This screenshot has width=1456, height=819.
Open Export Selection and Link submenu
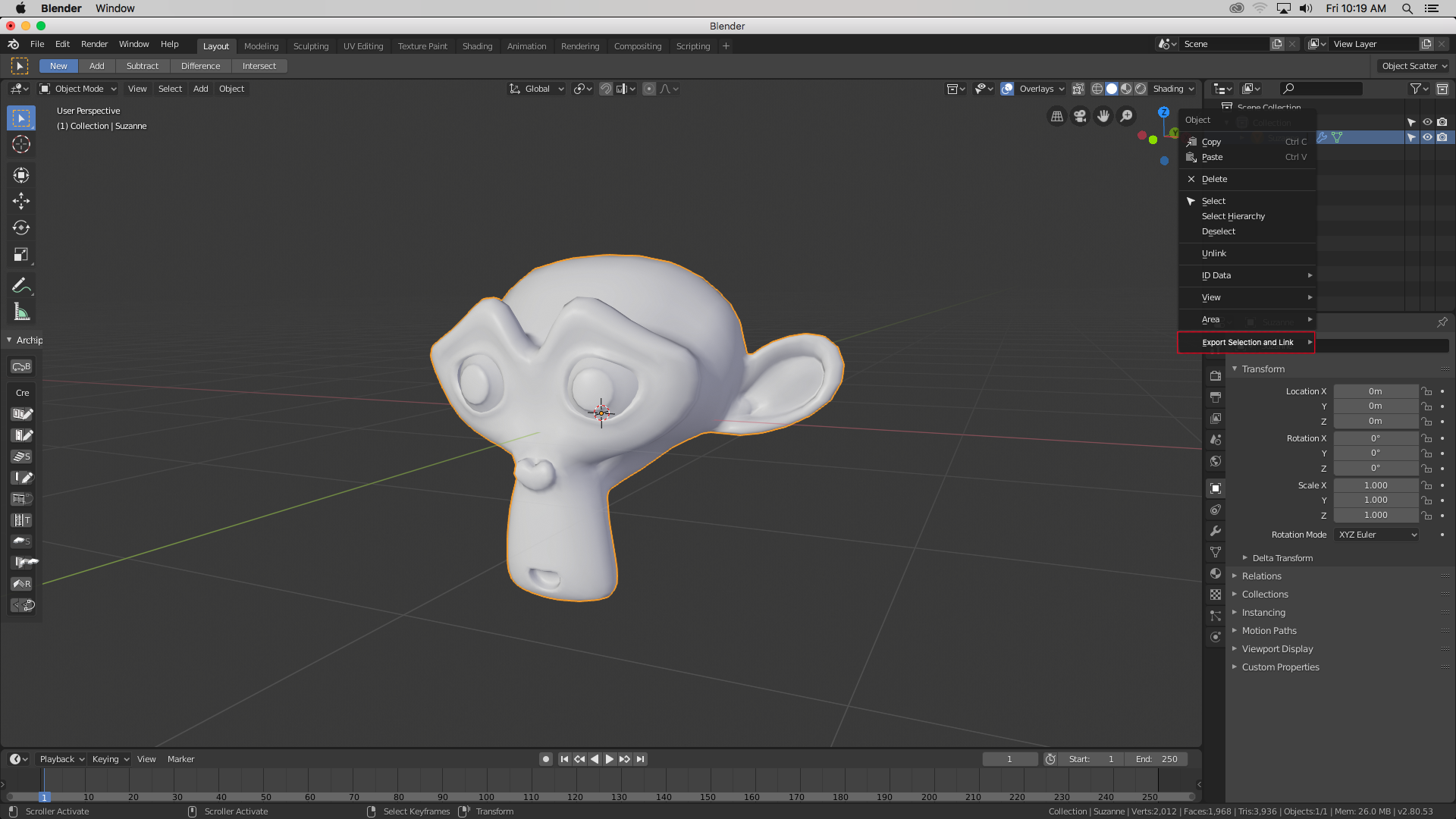tap(1247, 342)
